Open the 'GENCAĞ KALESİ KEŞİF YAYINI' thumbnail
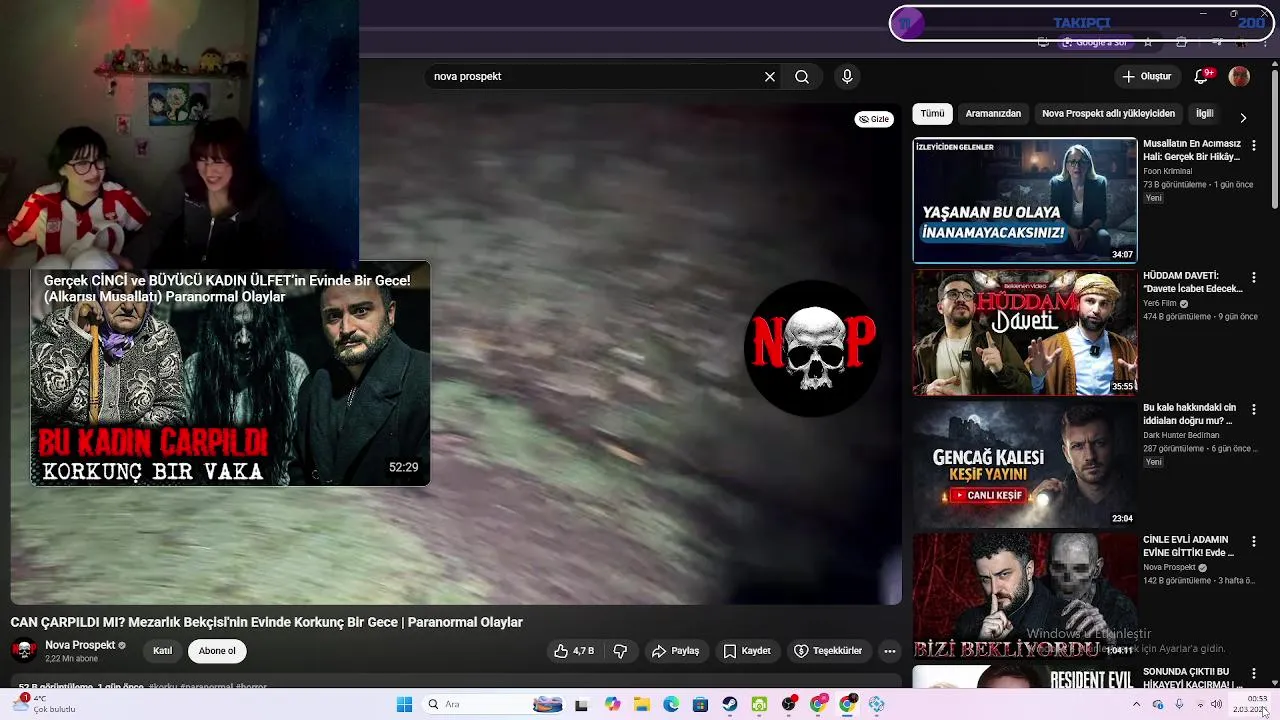The width and height of the screenshot is (1280, 720). [x=1025, y=464]
